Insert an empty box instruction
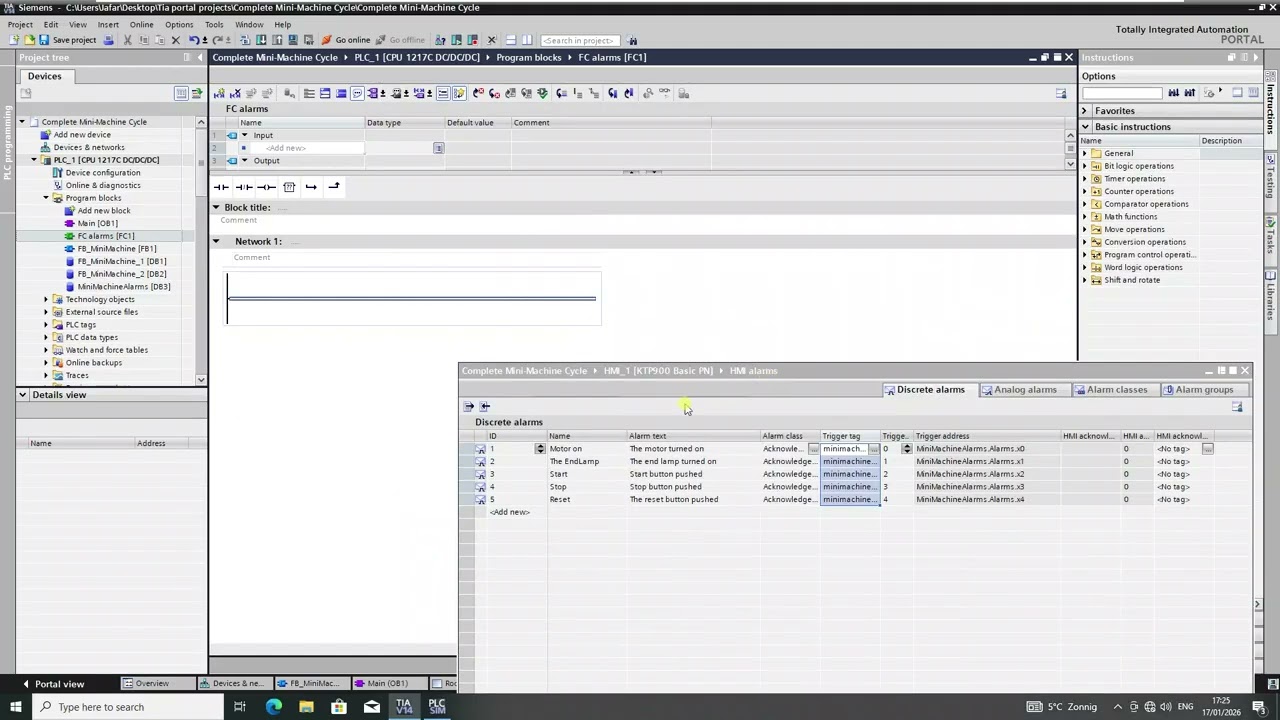The height and width of the screenshot is (720, 1280). (289, 187)
